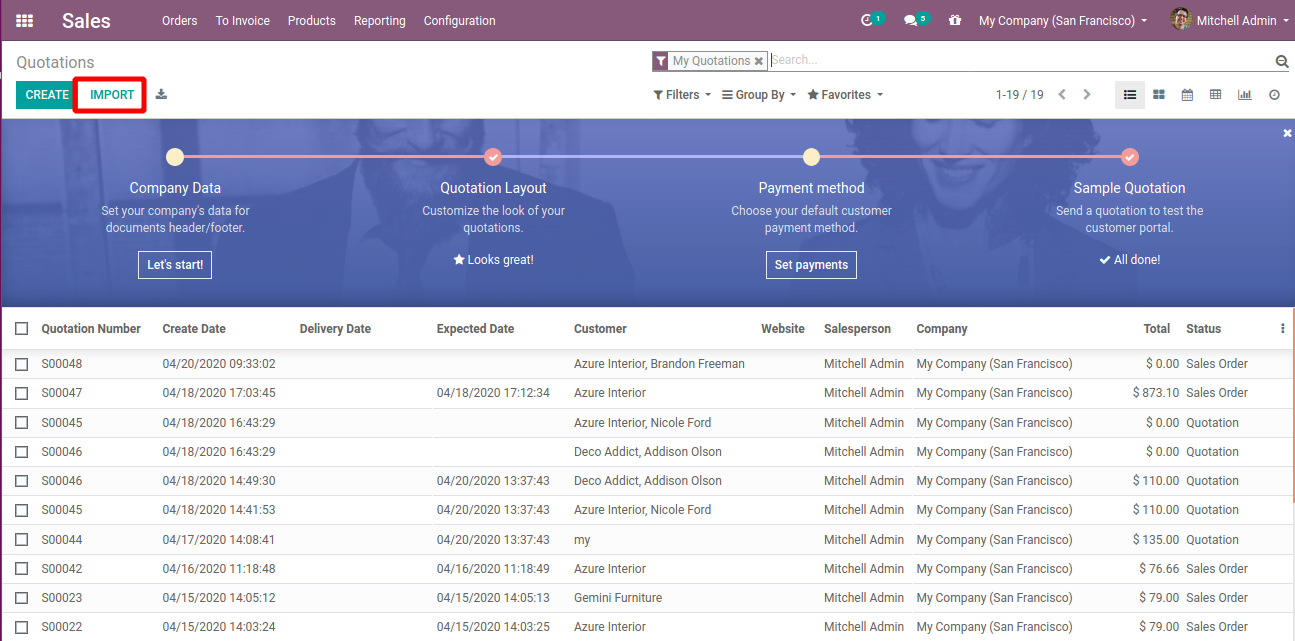Image resolution: width=1295 pixels, height=641 pixels.
Task: Click the Quotation Layout checked step circle
Action: point(493,157)
